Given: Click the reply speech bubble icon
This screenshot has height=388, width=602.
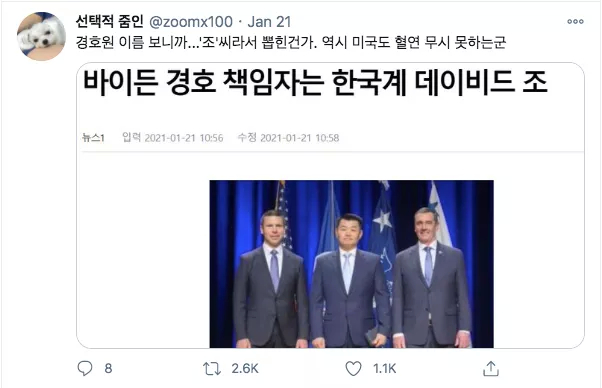Looking at the screenshot, I should pyautogui.click(x=85, y=368).
